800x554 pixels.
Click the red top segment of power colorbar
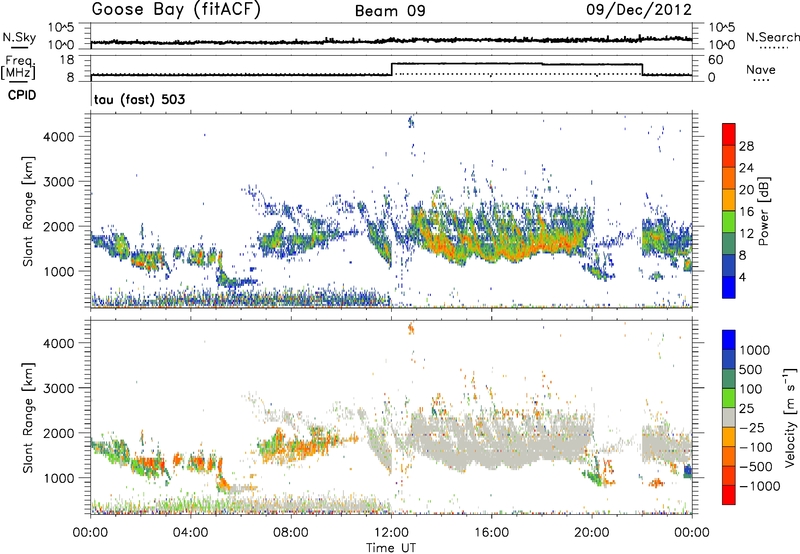(729, 134)
